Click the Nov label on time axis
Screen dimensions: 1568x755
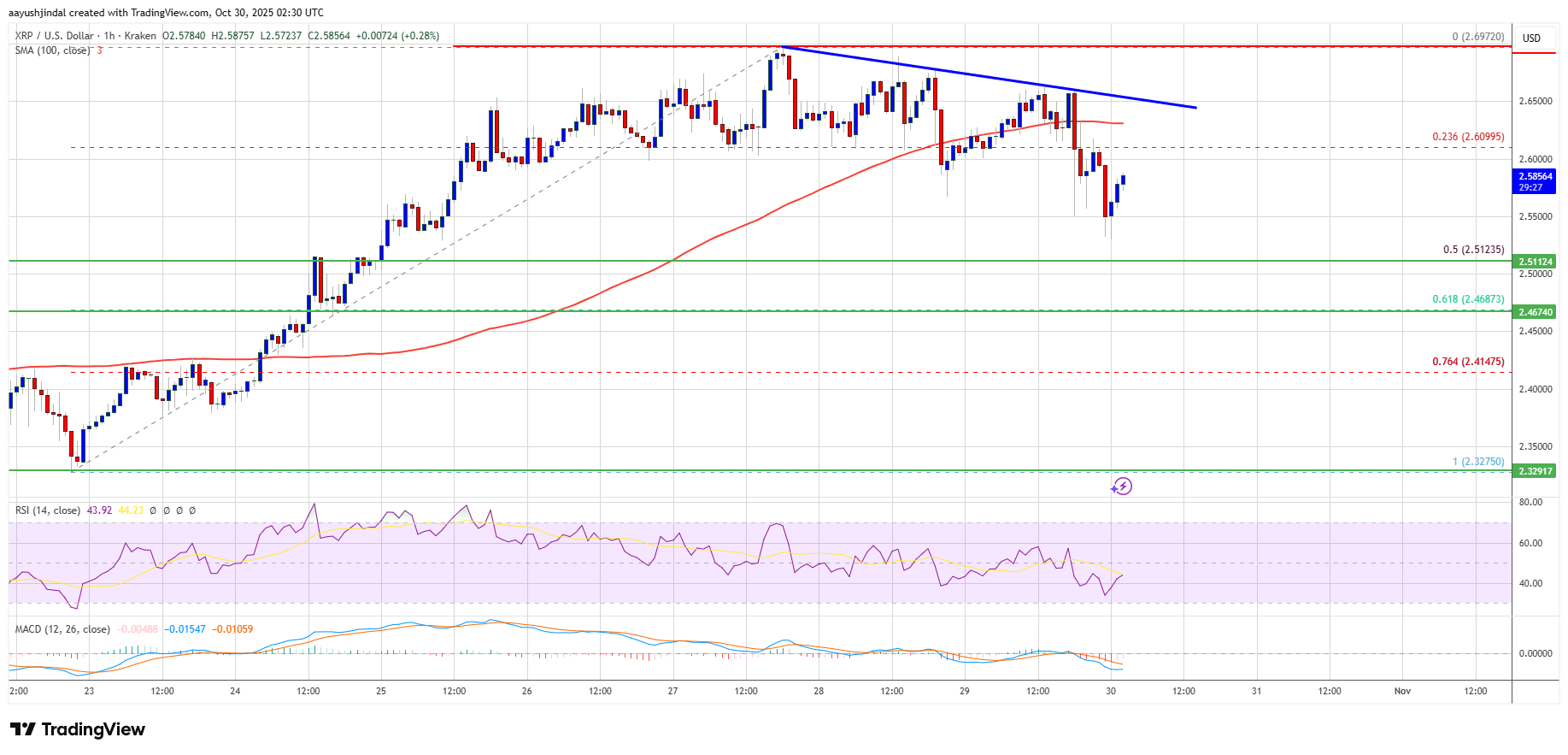pos(1402,691)
